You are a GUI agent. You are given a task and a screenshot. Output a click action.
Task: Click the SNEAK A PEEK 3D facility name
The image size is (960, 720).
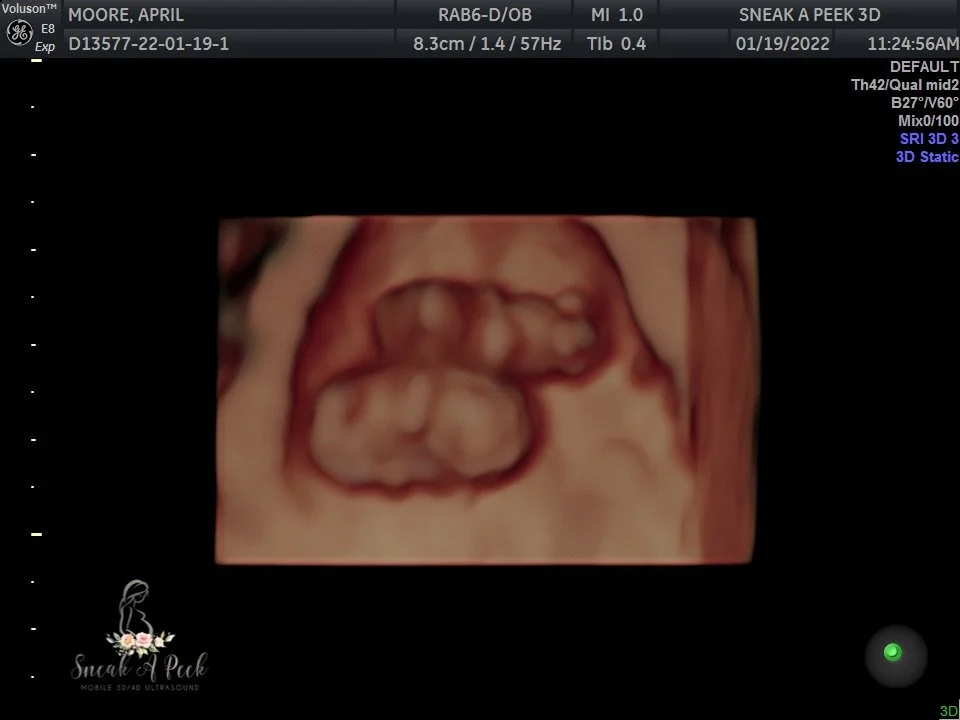pyautogui.click(x=809, y=15)
